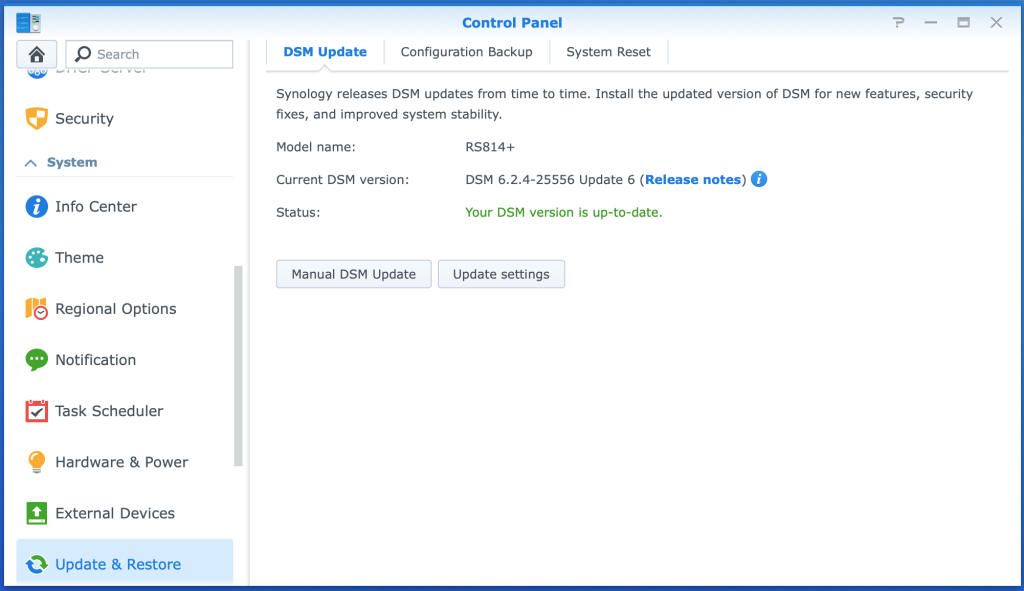
Task: Open Update settings
Action: [501, 274]
